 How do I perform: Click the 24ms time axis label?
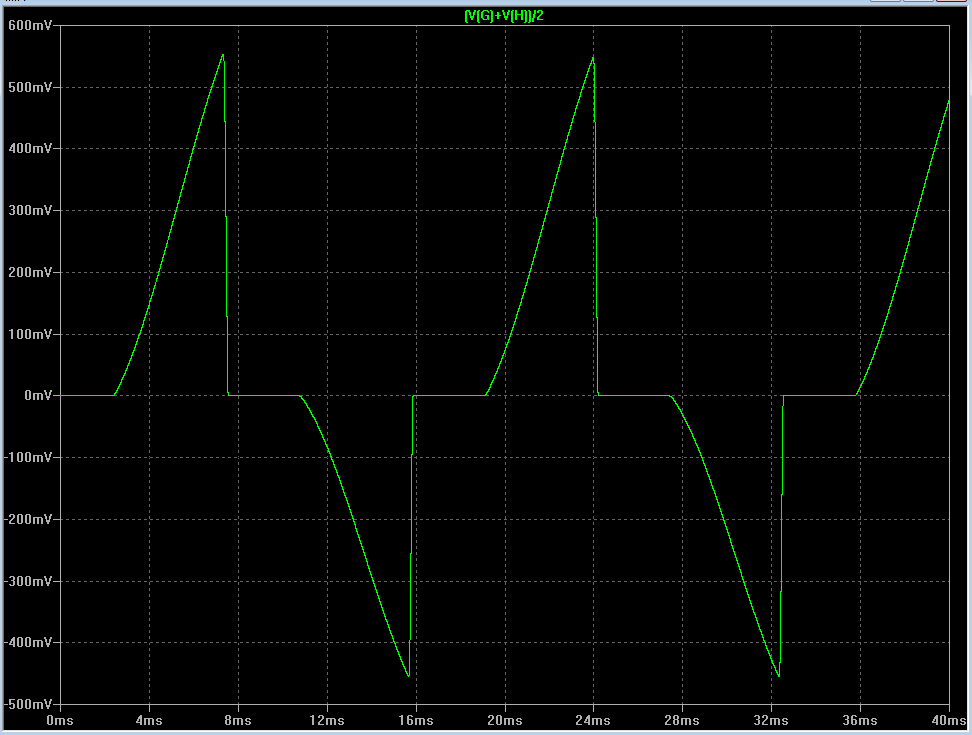[x=593, y=721]
